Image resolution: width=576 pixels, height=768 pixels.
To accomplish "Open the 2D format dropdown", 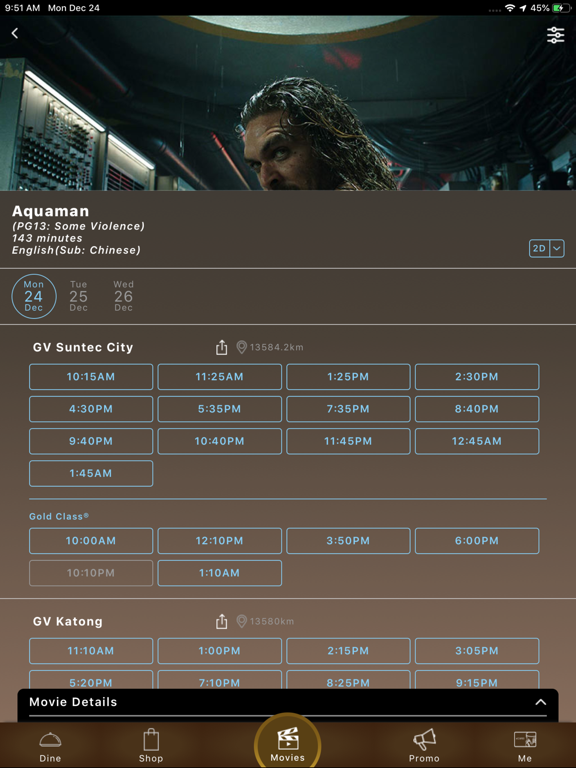I will click(x=547, y=248).
